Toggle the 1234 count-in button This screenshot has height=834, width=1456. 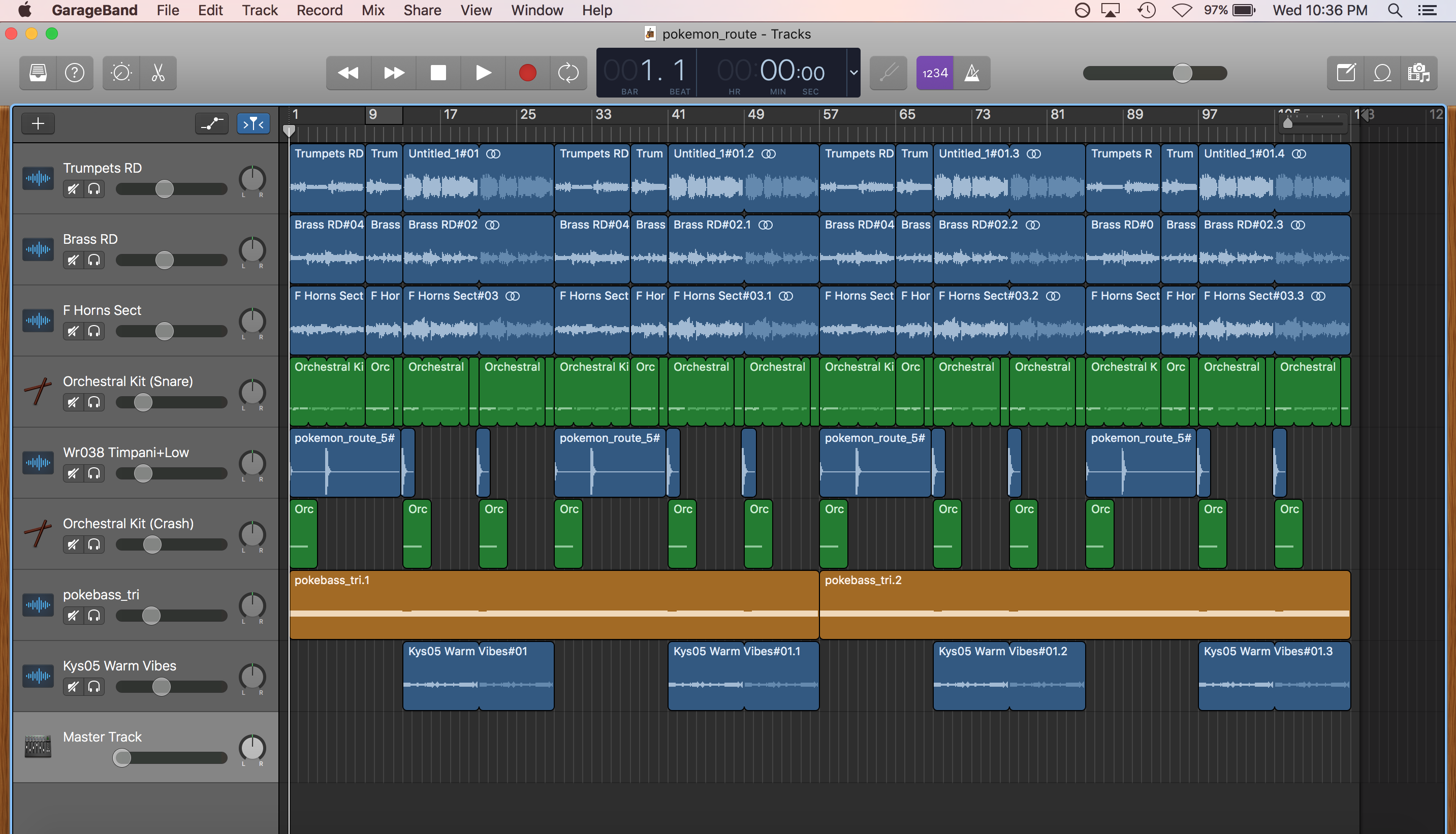935,73
